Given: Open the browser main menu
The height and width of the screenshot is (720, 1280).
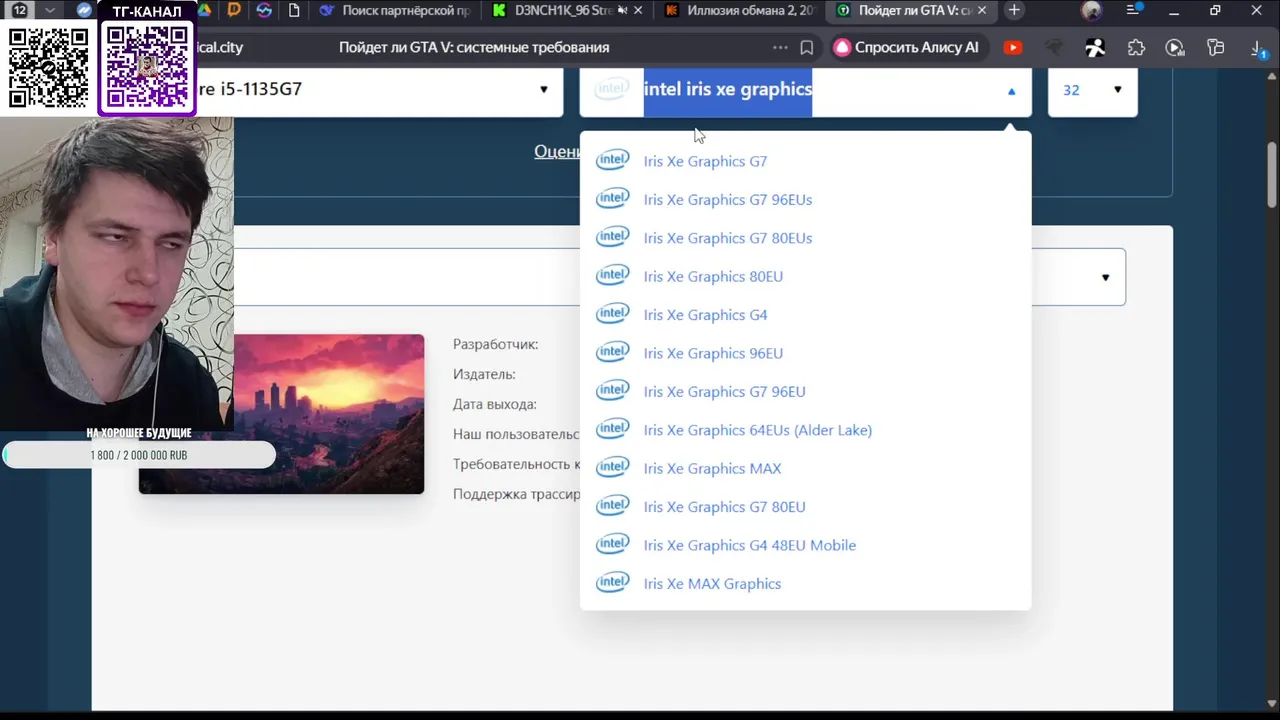Looking at the screenshot, I should pos(1133,10).
